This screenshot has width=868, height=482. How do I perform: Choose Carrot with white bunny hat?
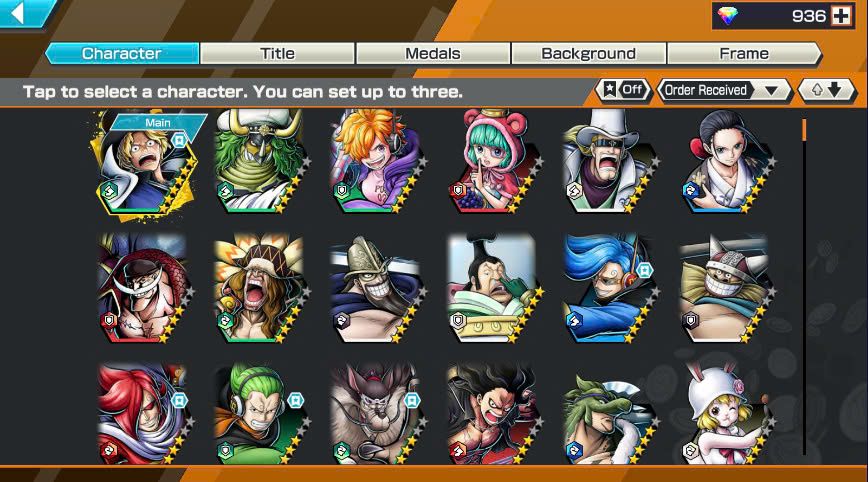(725, 413)
